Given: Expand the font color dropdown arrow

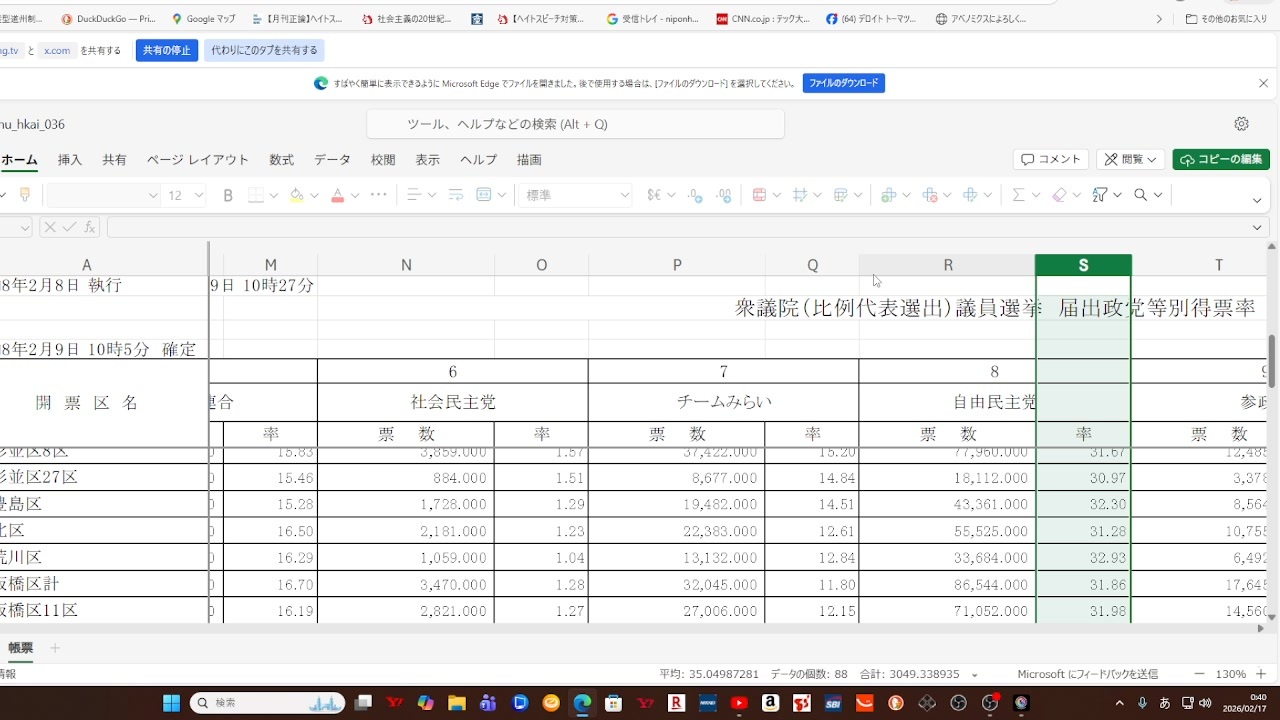Looking at the screenshot, I should (x=356, y=195).
